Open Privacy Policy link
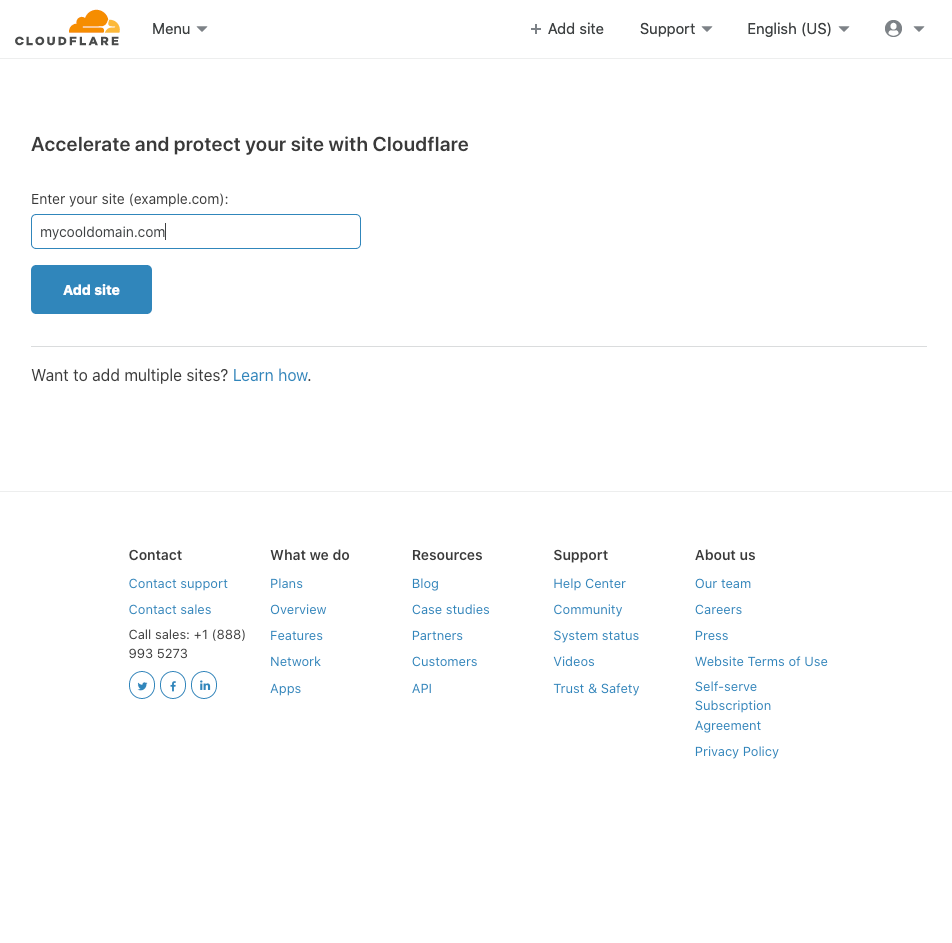 point(736,752)
